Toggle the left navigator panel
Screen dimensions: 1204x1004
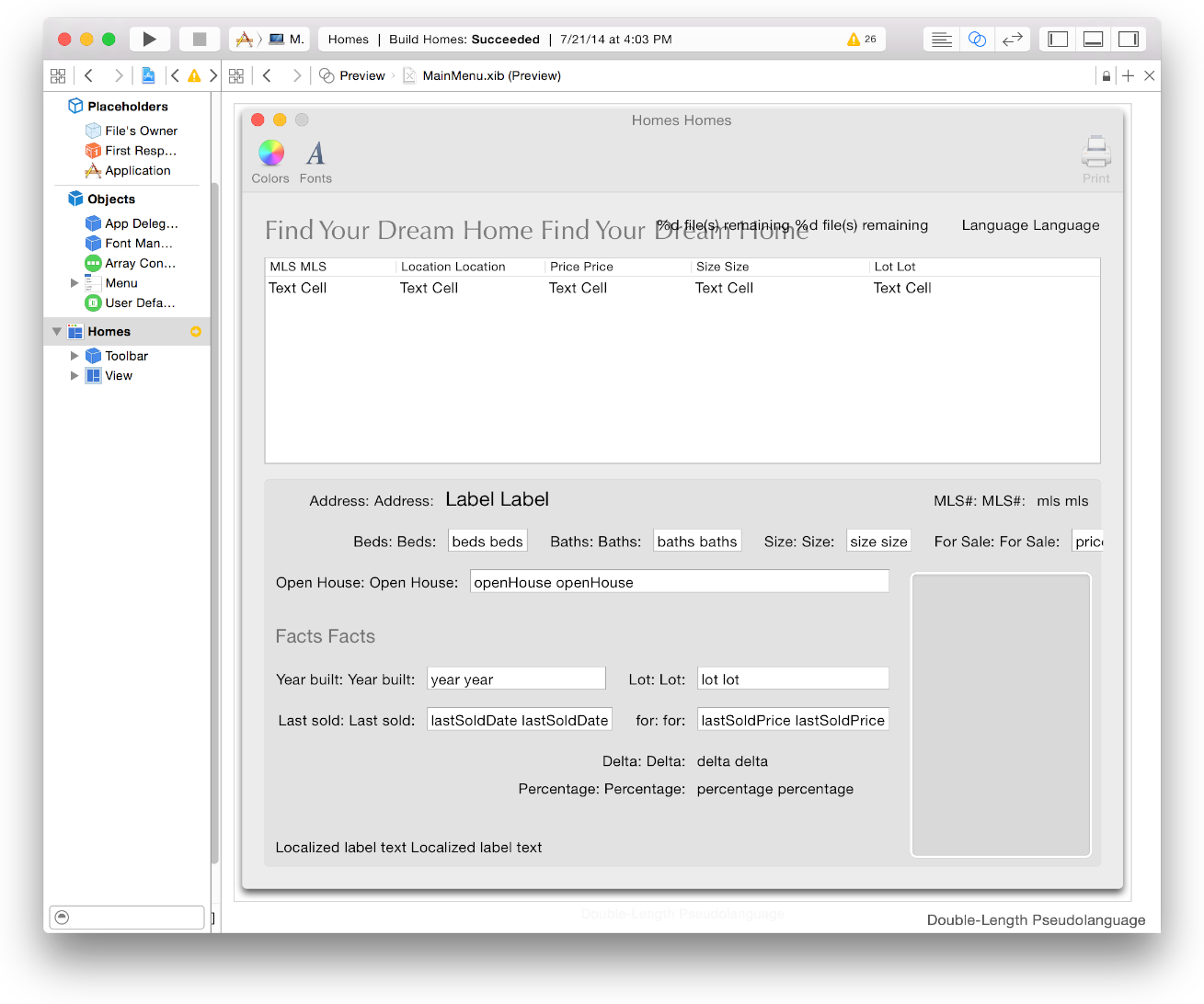click(1059, 40)
